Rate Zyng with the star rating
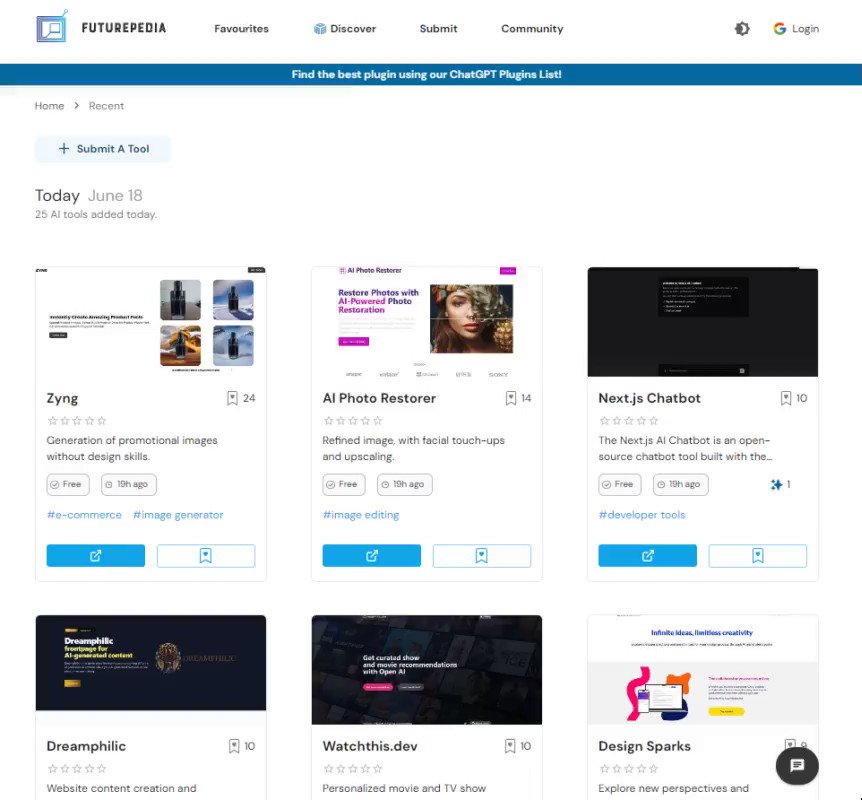The width and height of the screenshot is (862, 800). click(x=77, y=421)
